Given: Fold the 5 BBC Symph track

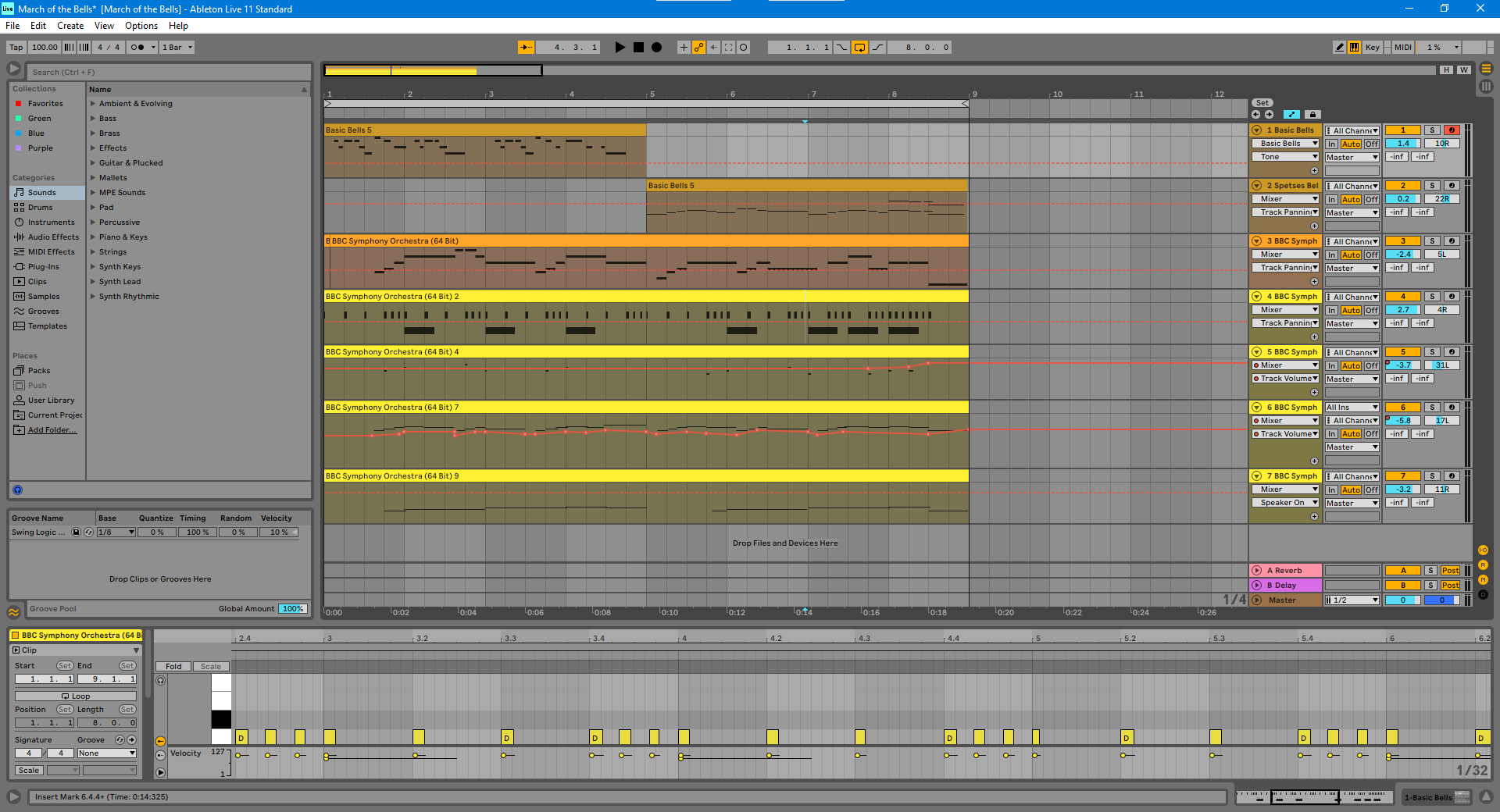Looking at the screenshot, I should [x=1257, y=352].
